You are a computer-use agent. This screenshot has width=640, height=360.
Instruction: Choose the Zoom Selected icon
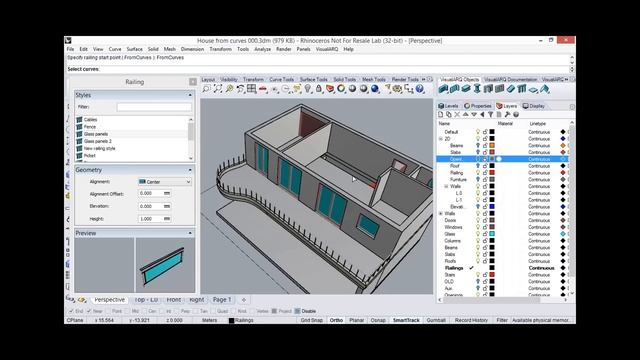click(229, 89)
